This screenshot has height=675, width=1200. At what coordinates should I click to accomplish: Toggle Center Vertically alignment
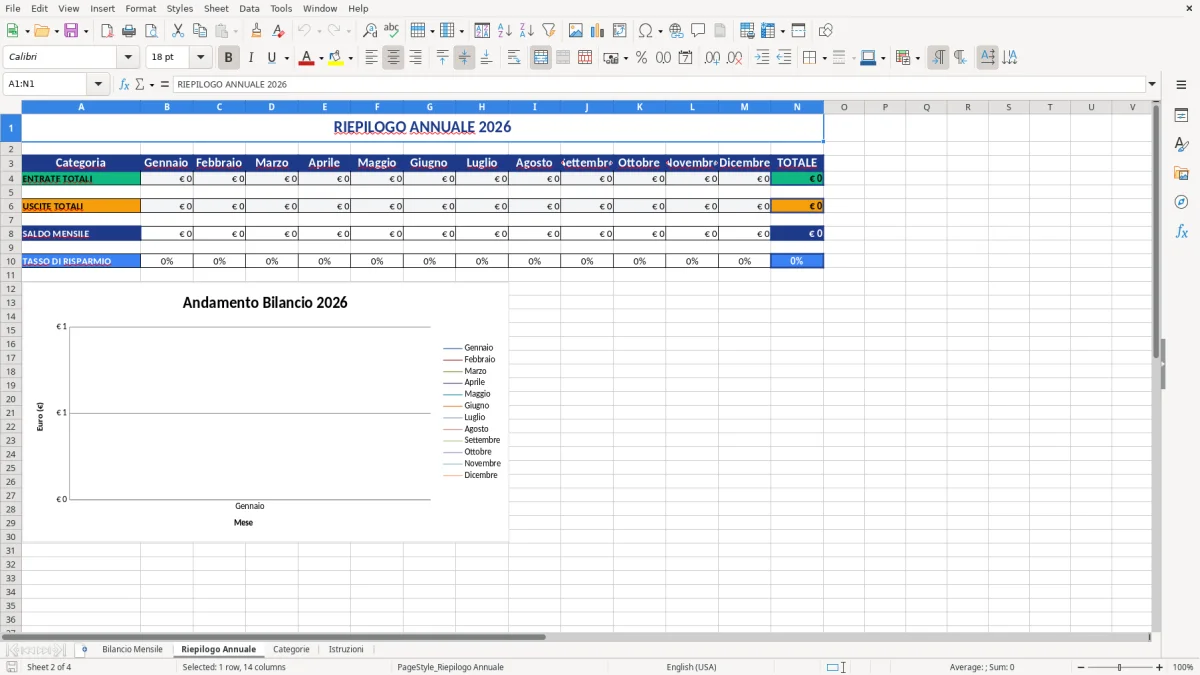click(464, 58)
